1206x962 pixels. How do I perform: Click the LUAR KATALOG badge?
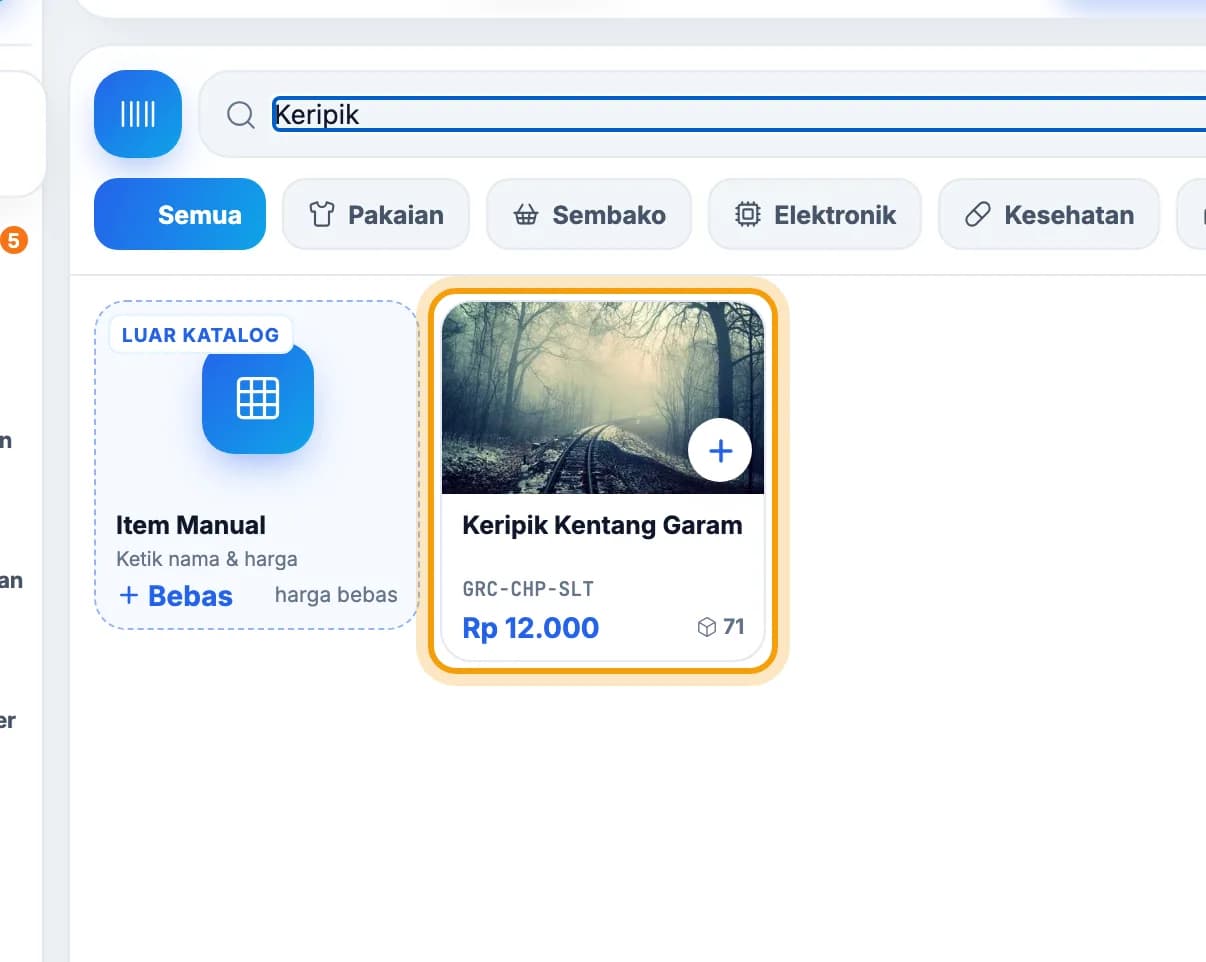[200, 335]
